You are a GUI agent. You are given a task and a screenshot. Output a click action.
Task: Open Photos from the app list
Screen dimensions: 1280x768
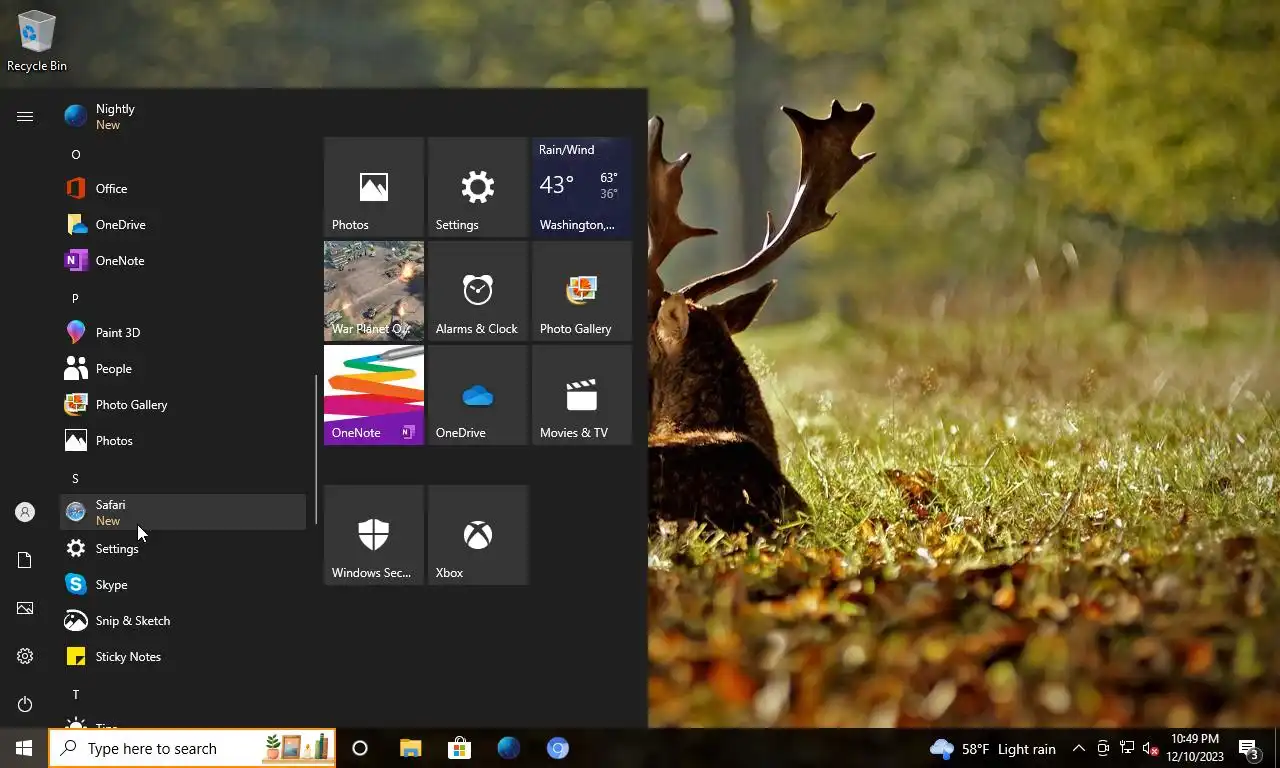tap(183, 440)
